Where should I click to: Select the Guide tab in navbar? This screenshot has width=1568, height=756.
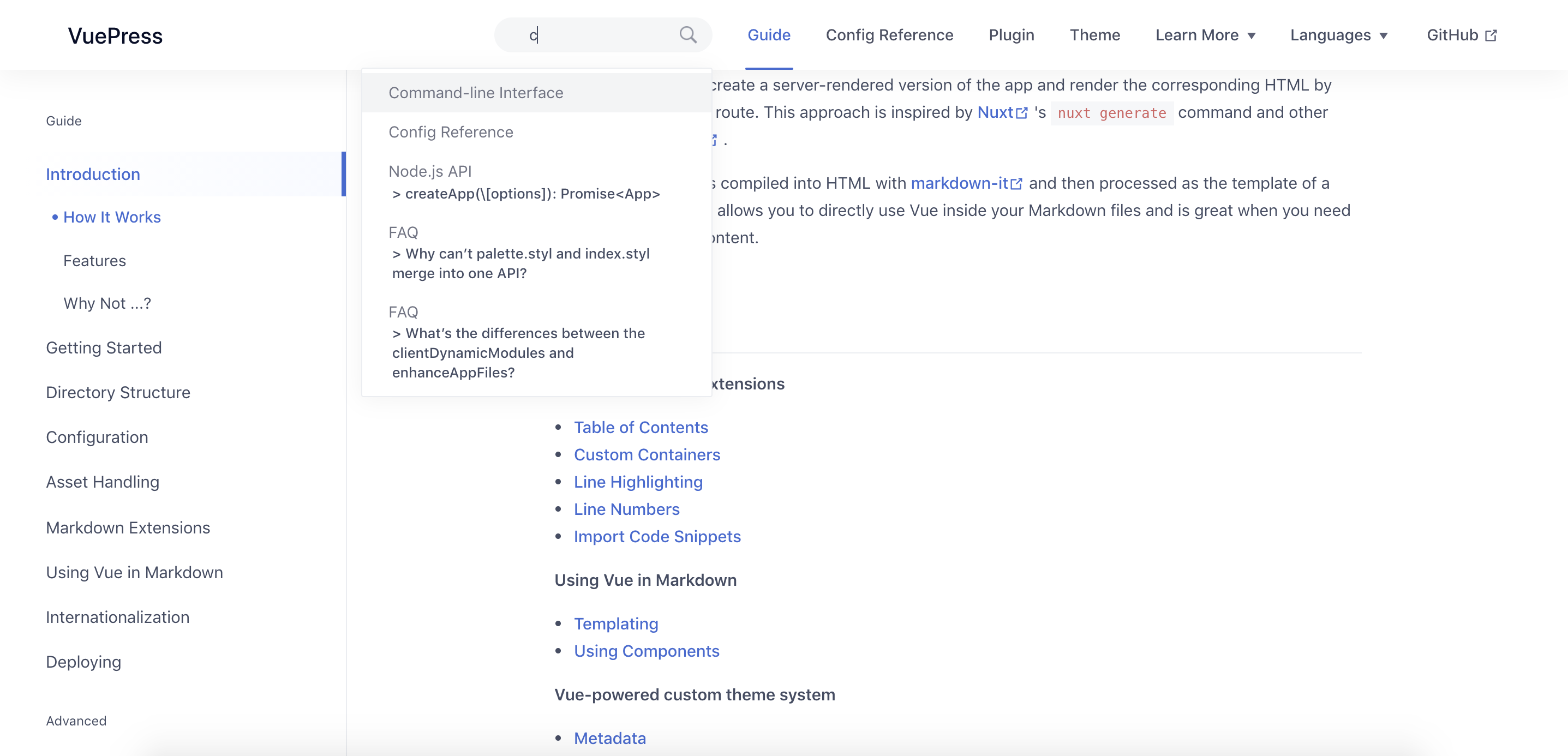point(769,35)
